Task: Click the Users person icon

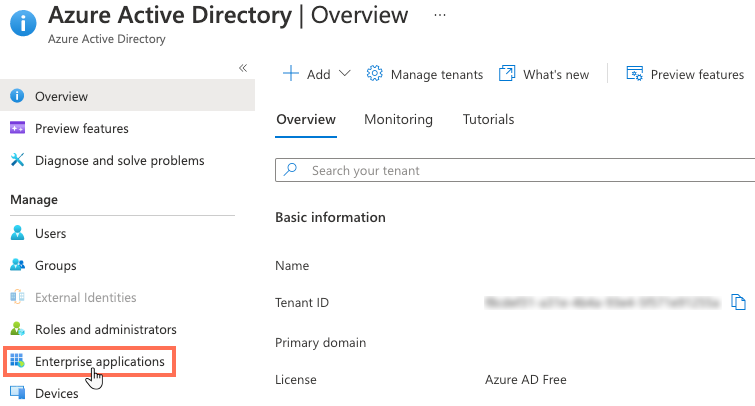Action: [17, 233]
